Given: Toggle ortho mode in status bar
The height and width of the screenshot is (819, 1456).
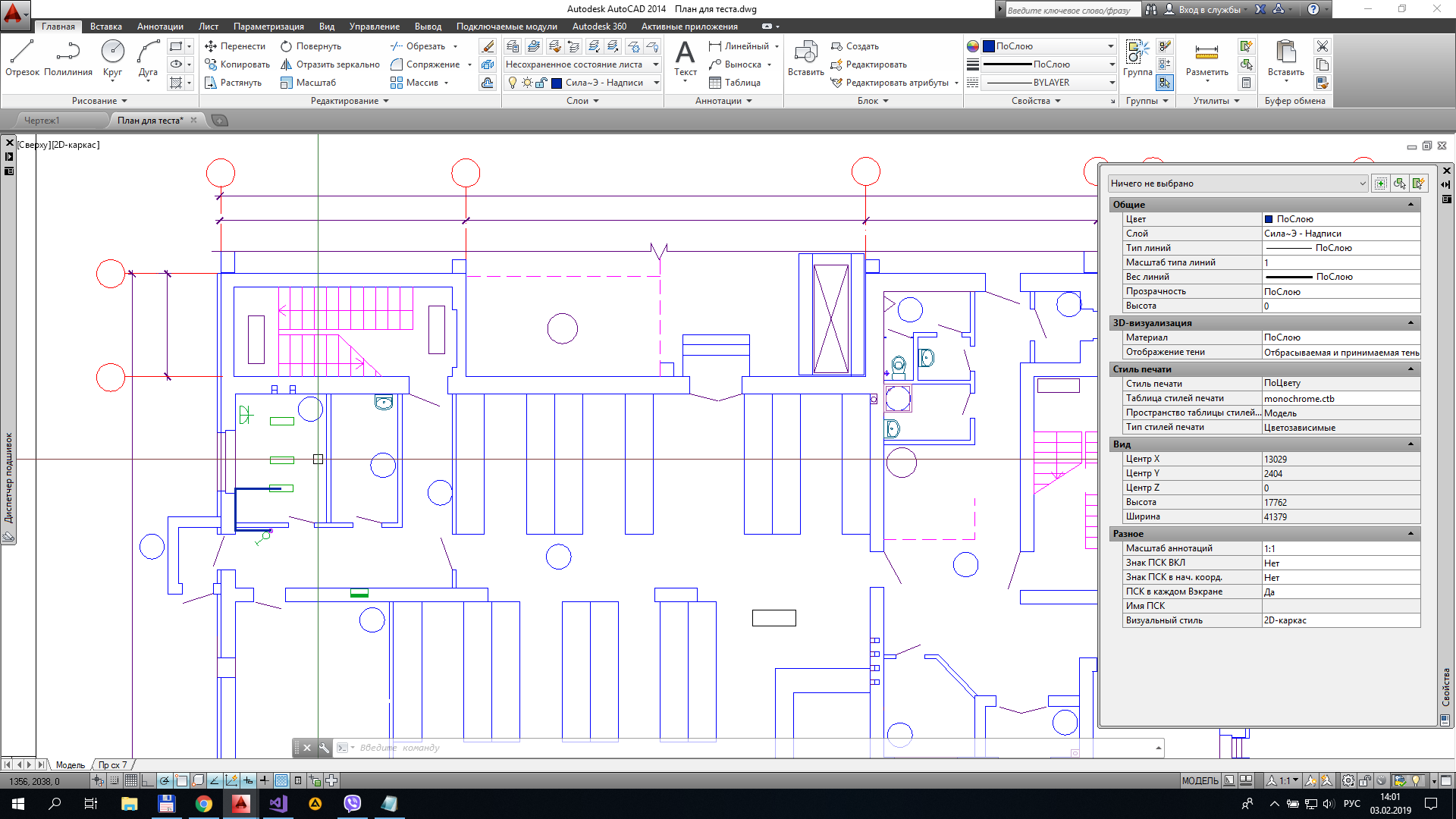Looking at the screenshot, I should (x=148, y=780).
